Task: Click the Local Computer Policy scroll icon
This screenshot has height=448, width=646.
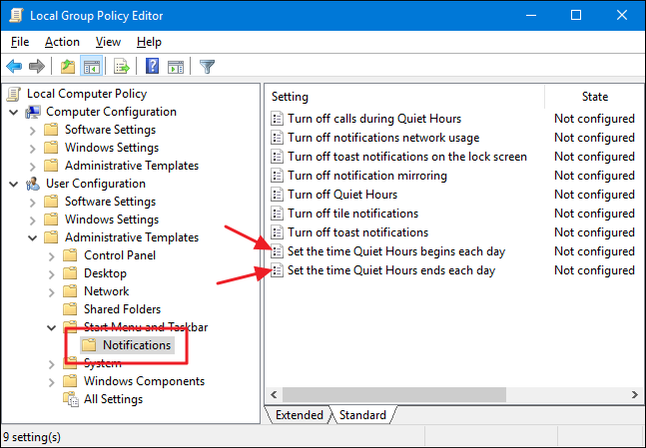Action: click(14, 94)
